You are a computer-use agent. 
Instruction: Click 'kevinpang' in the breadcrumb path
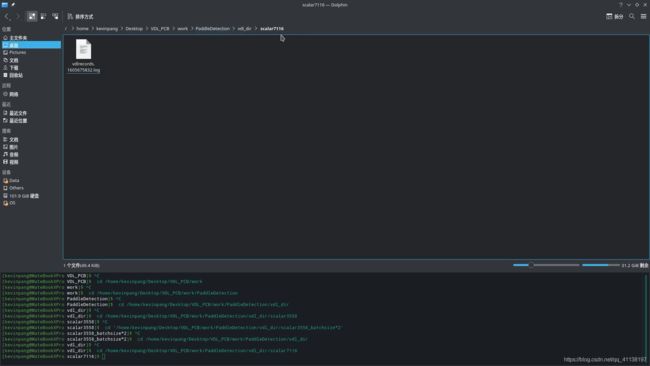[107, 29]
